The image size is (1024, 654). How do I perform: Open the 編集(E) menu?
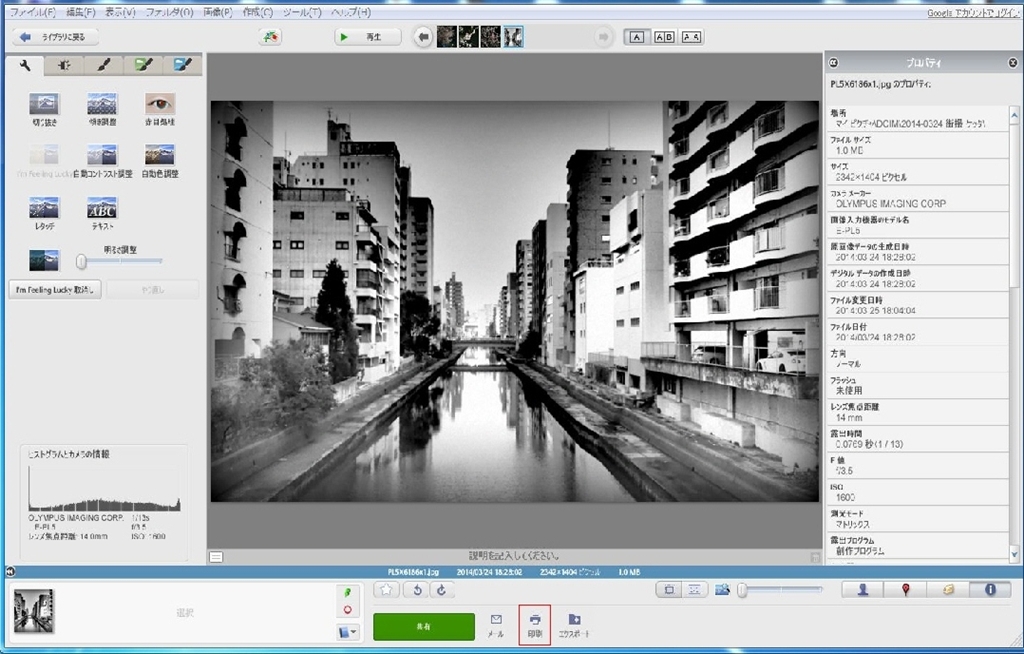[80, 12]
